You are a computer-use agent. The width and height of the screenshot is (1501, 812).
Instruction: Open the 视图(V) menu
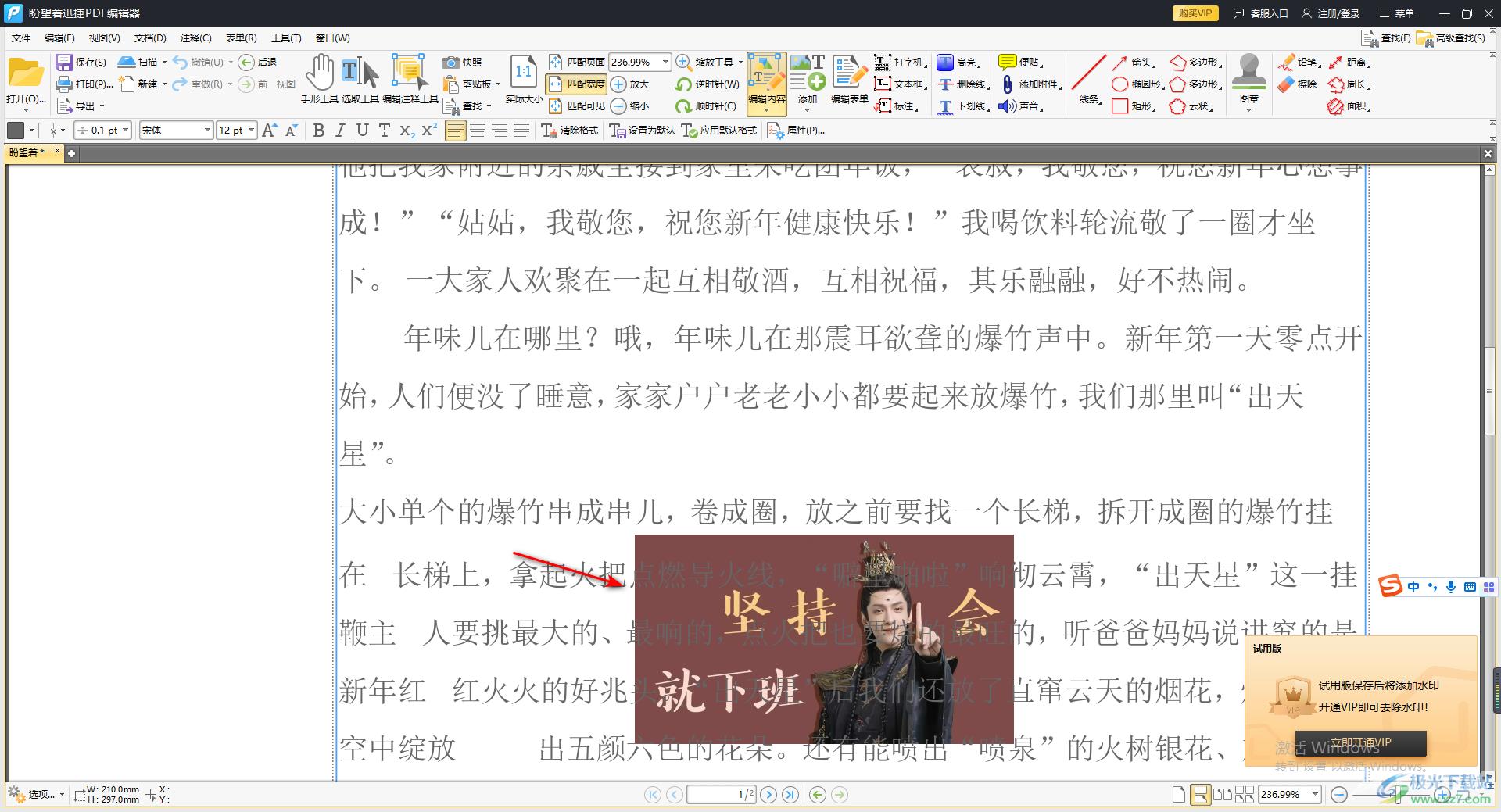(104, 38)
